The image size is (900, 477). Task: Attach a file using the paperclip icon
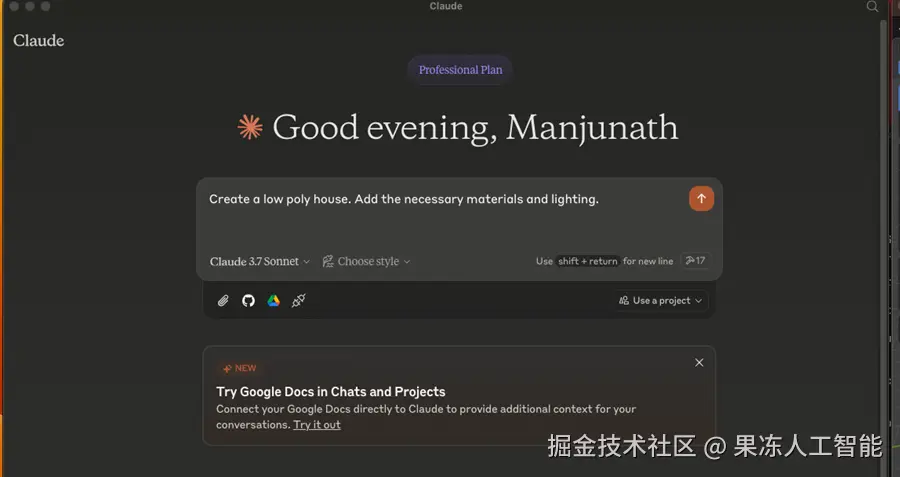[x=223, y=301]
